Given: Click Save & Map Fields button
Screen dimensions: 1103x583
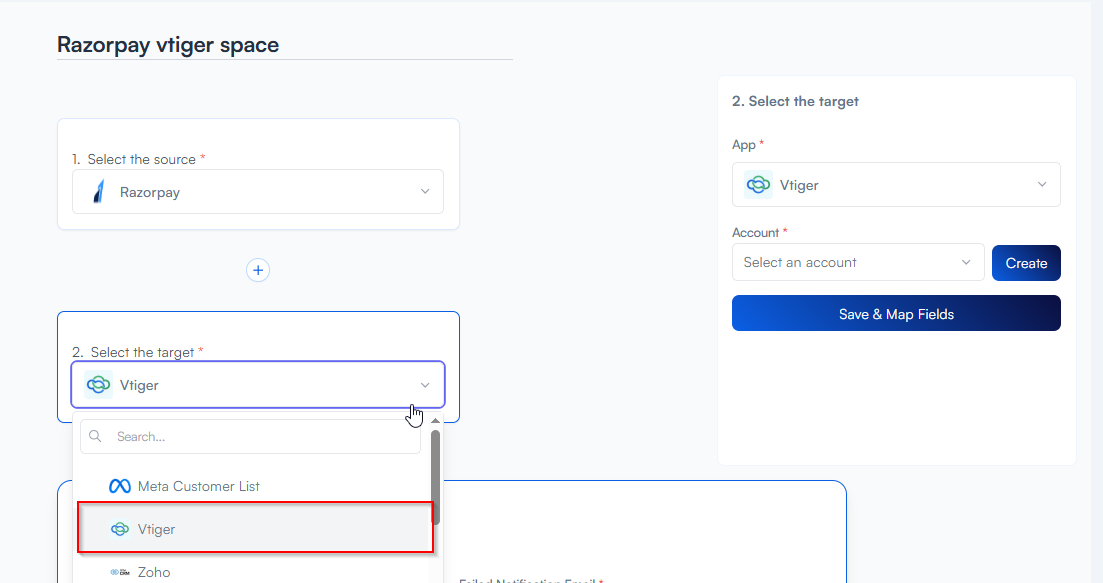Looking at the screenshot, I should point(896,314).
